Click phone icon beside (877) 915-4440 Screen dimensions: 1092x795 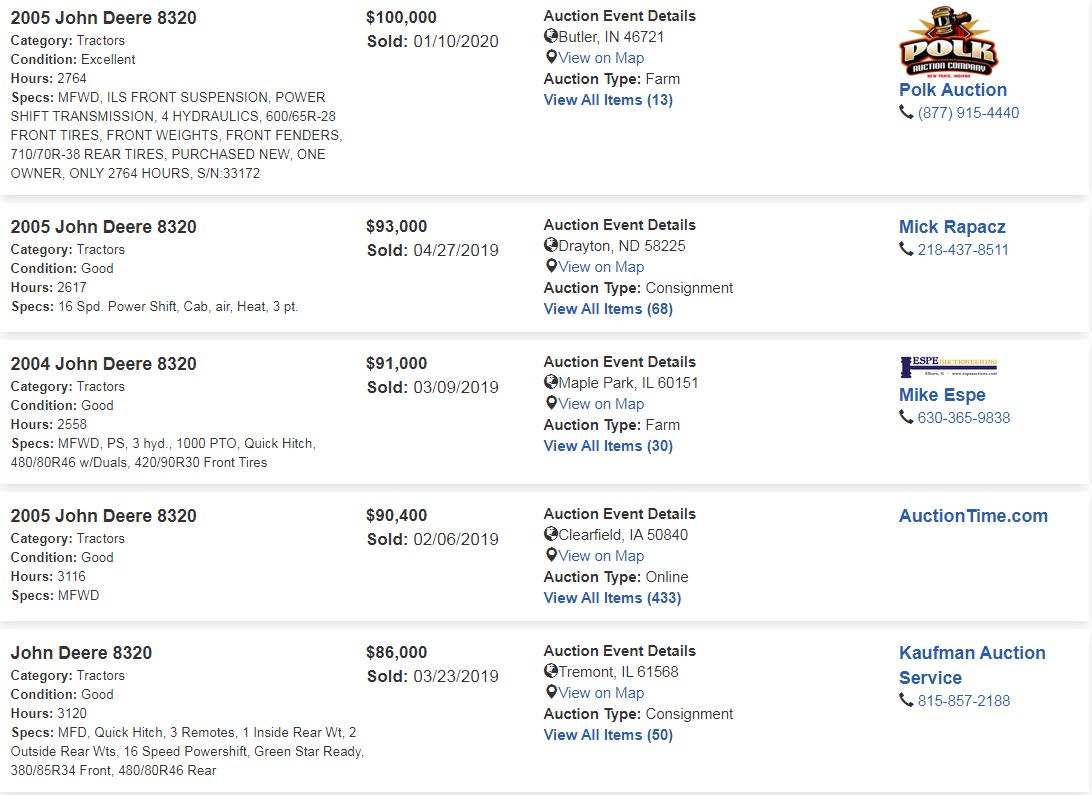click(x=906, y=113)
